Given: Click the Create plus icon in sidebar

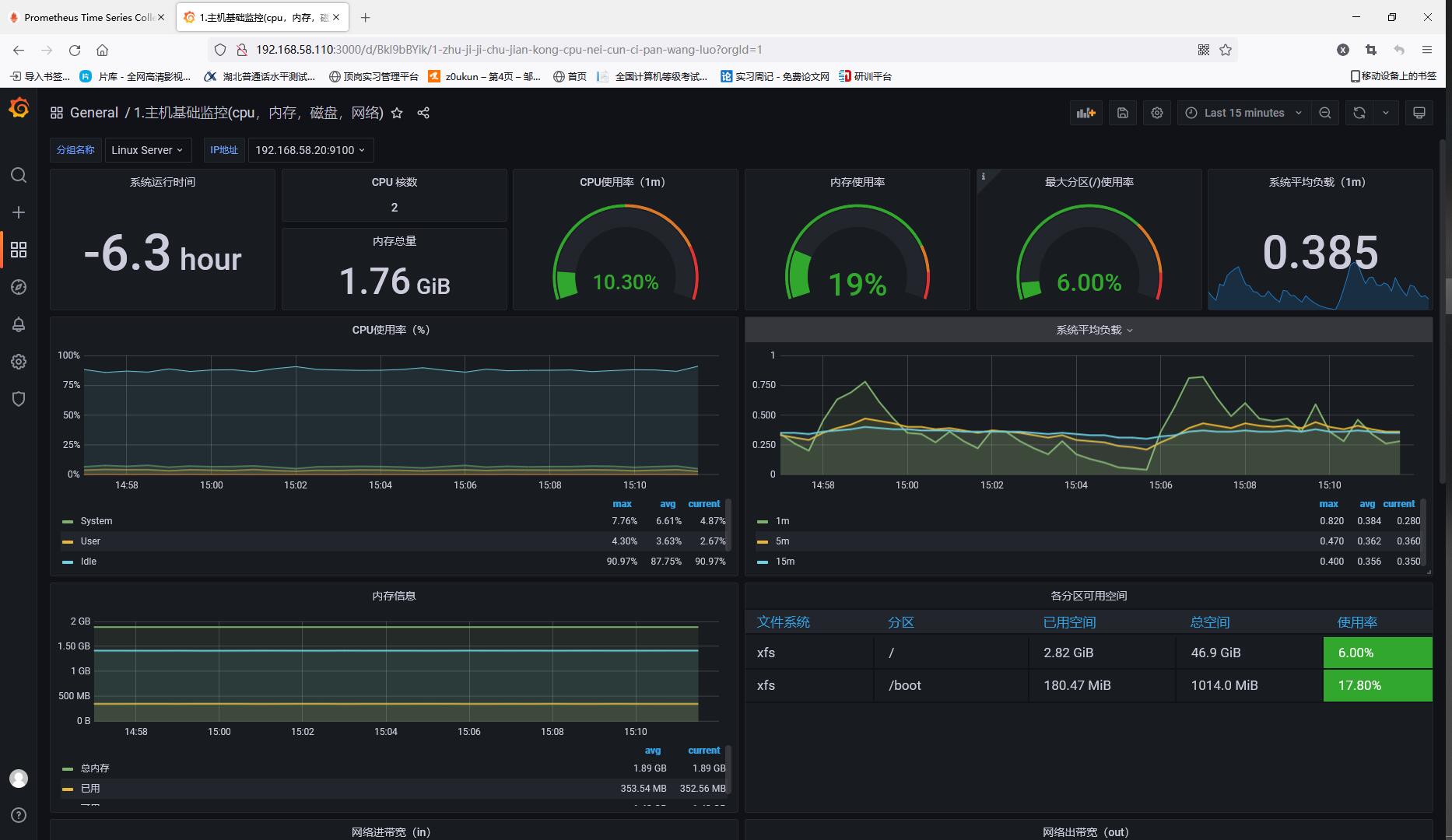Looking at the screenshot, I should click(19, 212).
